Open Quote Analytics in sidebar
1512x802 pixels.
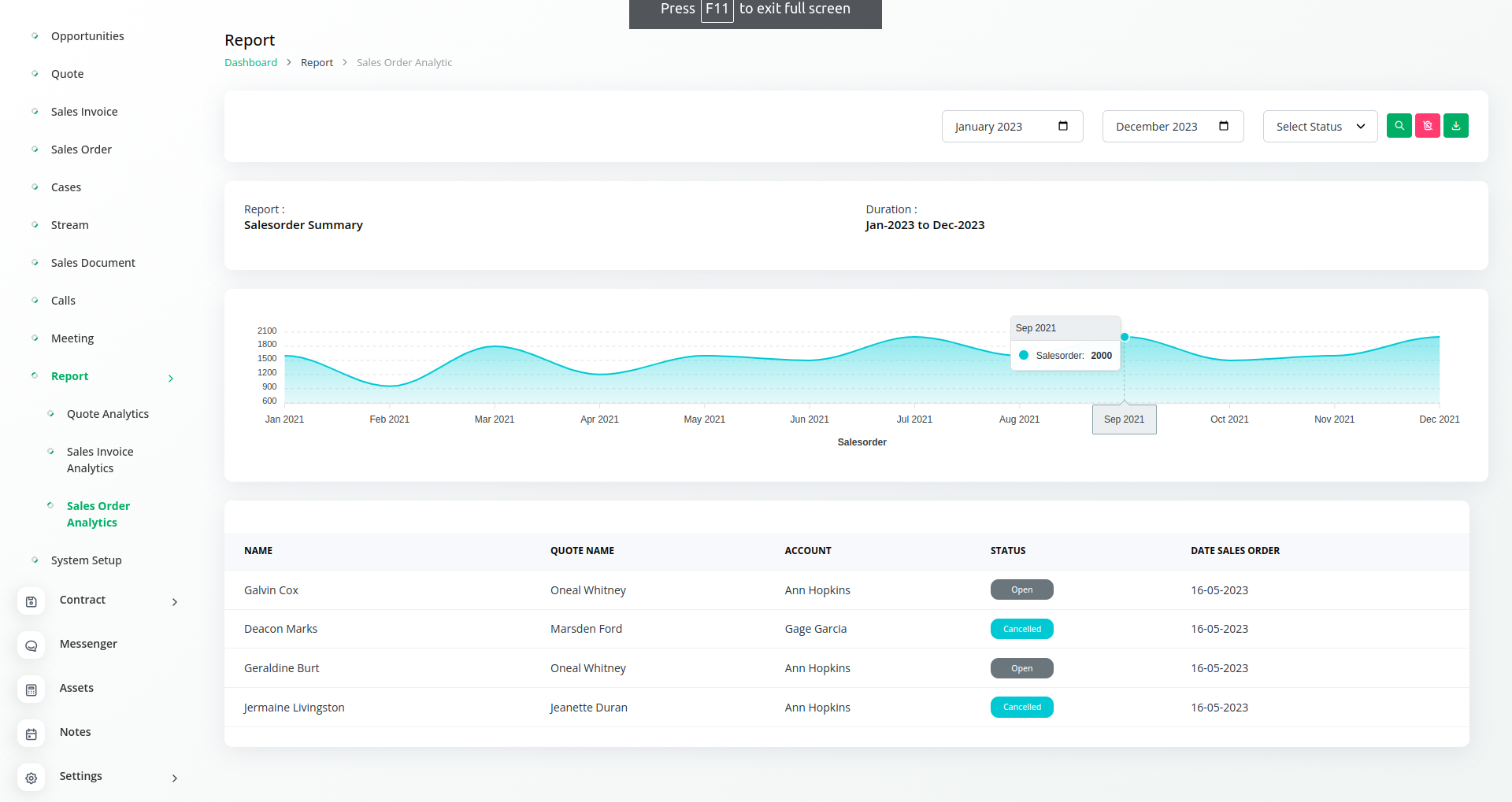click(108, 414)
